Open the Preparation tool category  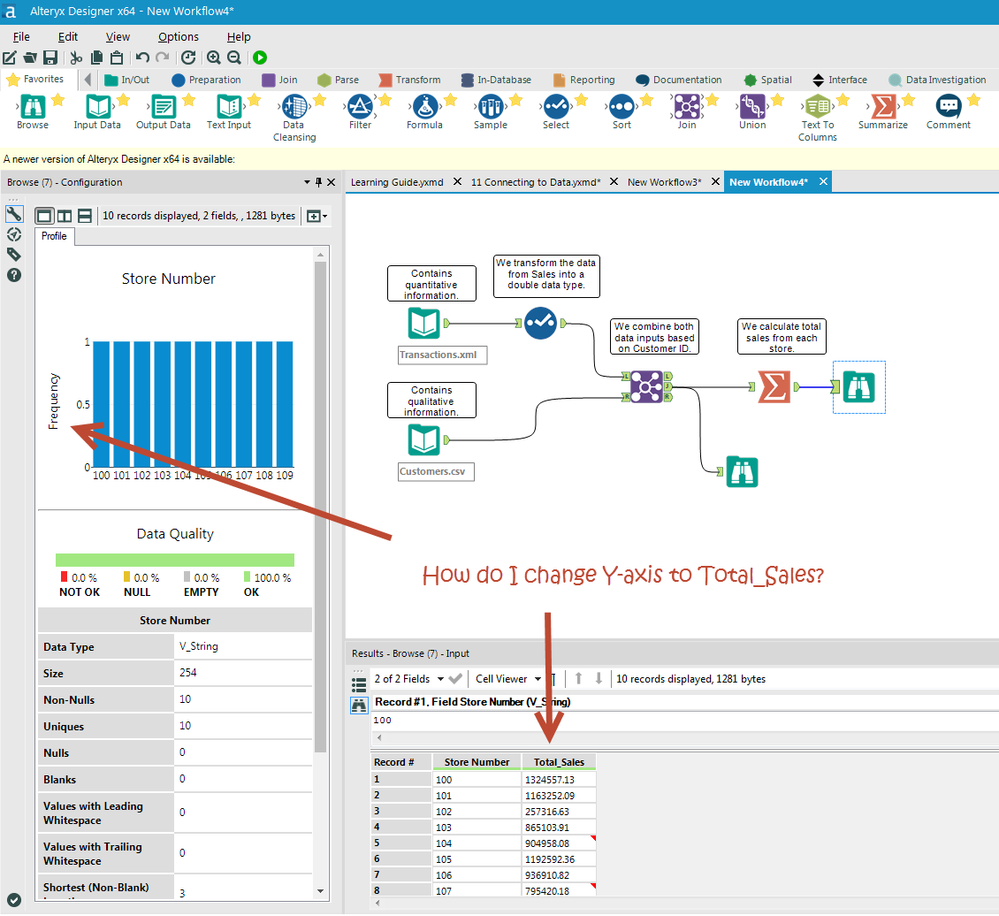coord(206,80)
